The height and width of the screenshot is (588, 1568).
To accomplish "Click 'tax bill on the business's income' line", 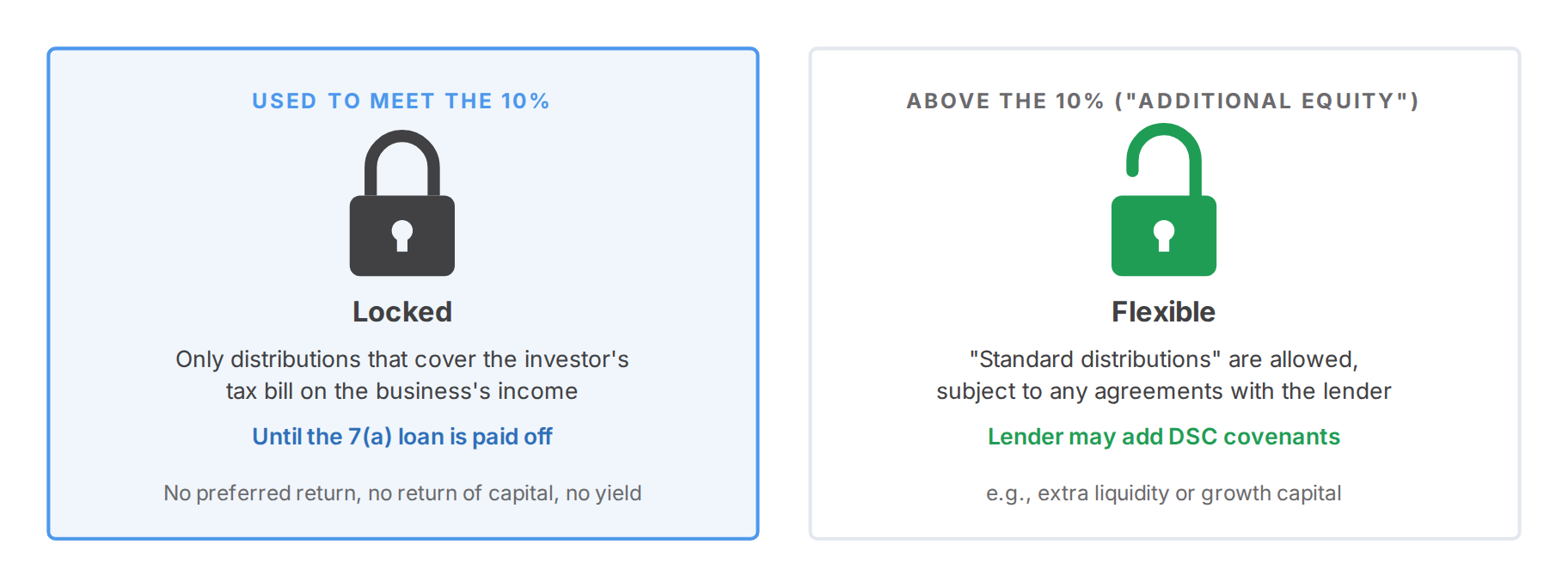I will pyautogui.click(x=401, y=391).
